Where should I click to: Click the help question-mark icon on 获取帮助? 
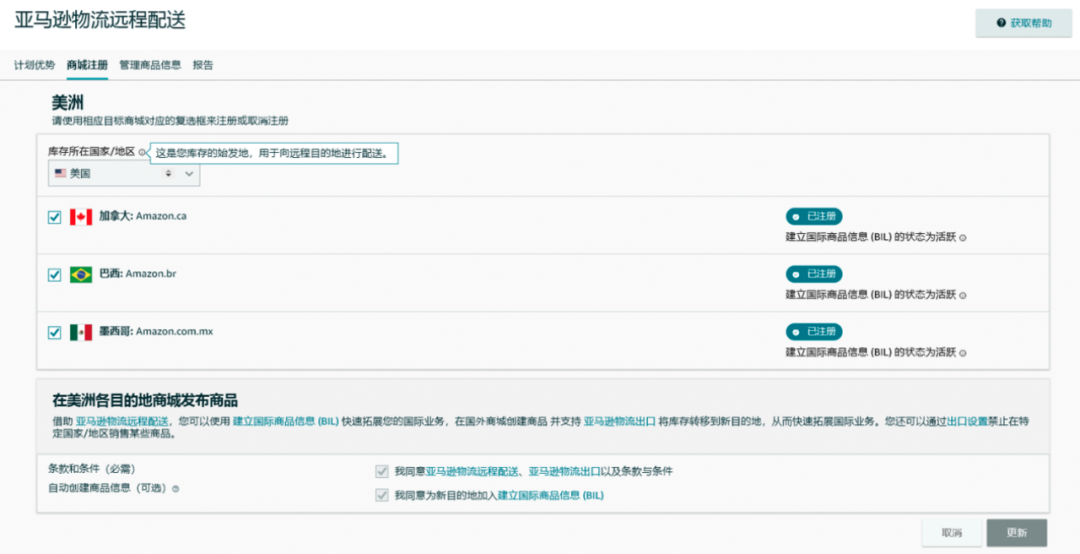pyautogui.click(x=1001, y=23)
